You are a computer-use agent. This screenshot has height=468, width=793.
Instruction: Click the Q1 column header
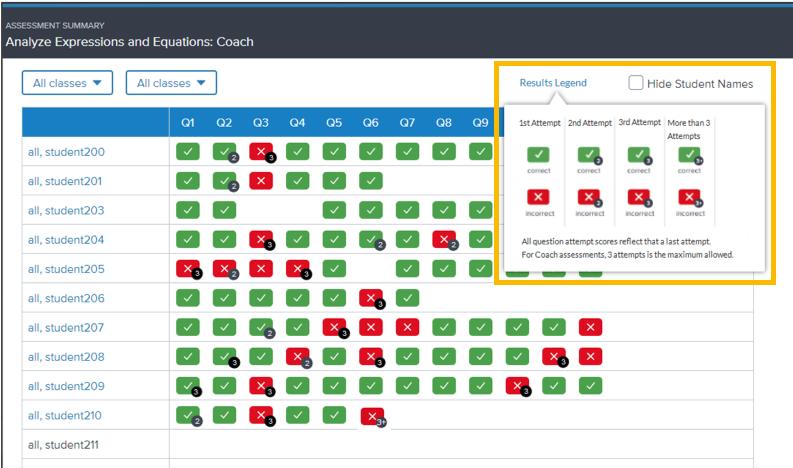188,123
